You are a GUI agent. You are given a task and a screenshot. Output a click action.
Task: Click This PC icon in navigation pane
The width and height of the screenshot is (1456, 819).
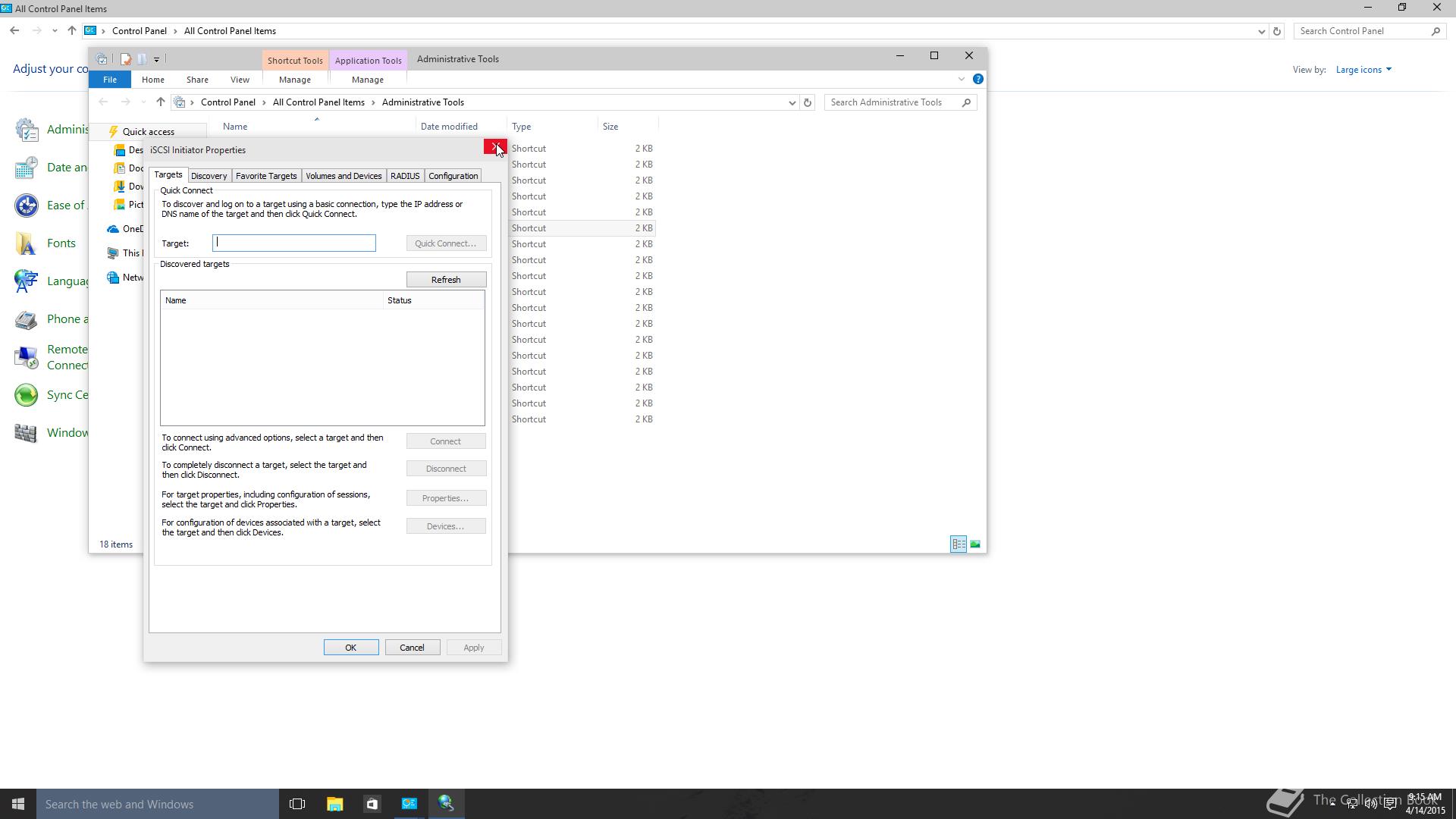(113, 253)
